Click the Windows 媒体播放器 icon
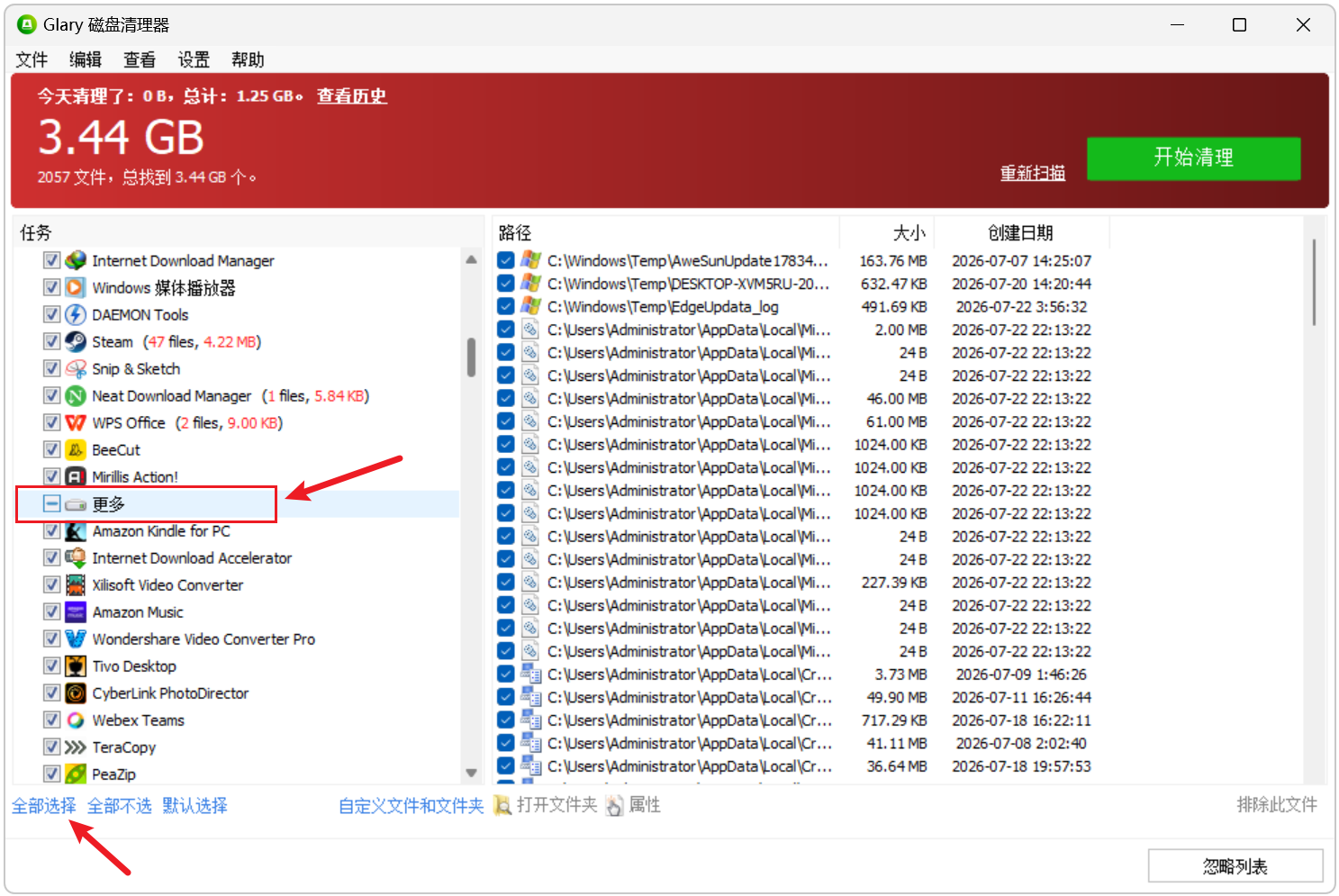Screen dimensions: 1339x896 pyautogui.click(x=76, y=287)
